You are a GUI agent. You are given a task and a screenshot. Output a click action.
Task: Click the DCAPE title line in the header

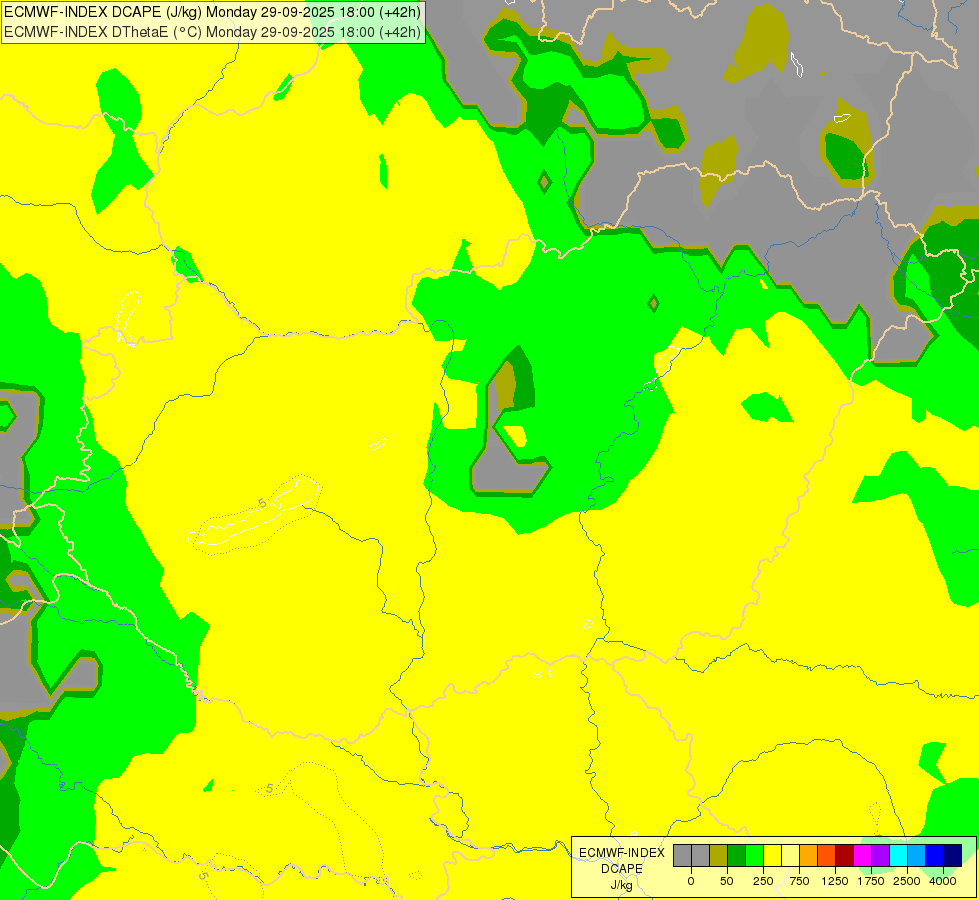212,12
